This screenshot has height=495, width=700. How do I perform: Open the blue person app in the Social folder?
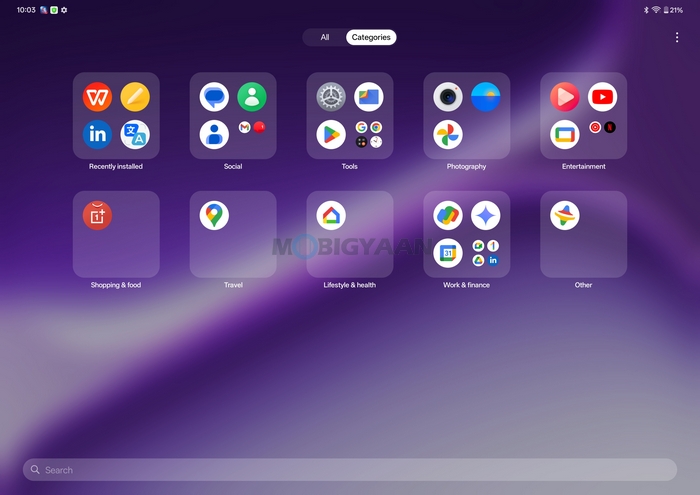[x=214, y=134]
